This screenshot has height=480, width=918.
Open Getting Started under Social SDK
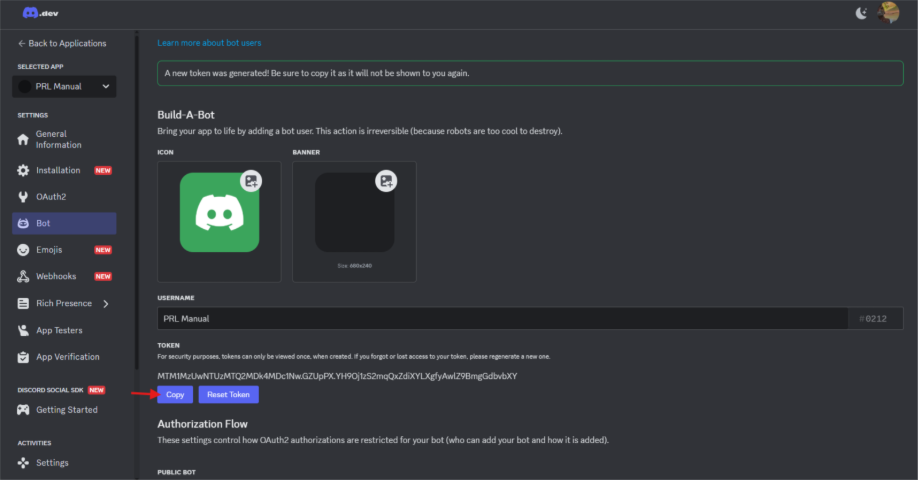(67, 410)
